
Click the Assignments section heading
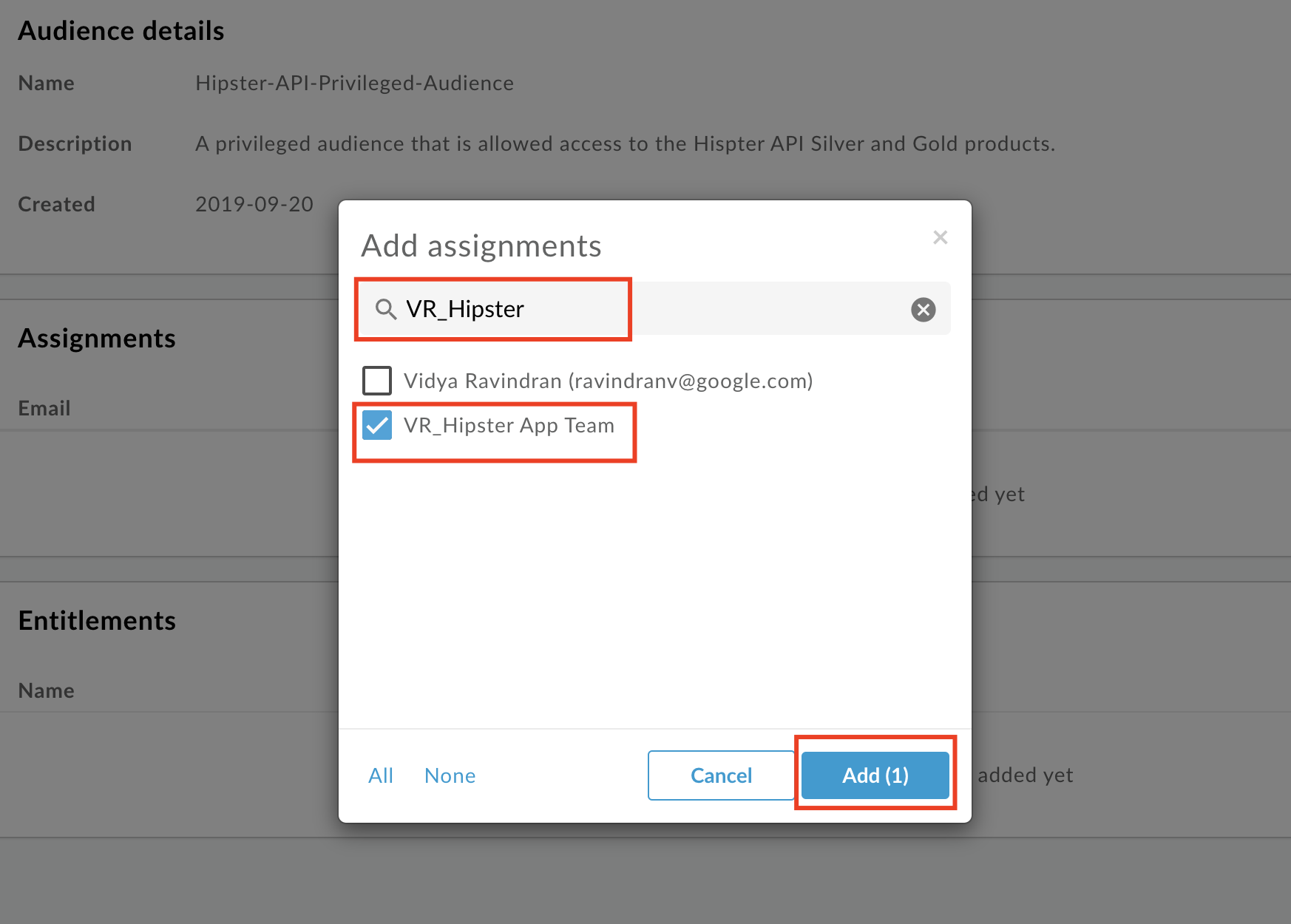(97, 339)
